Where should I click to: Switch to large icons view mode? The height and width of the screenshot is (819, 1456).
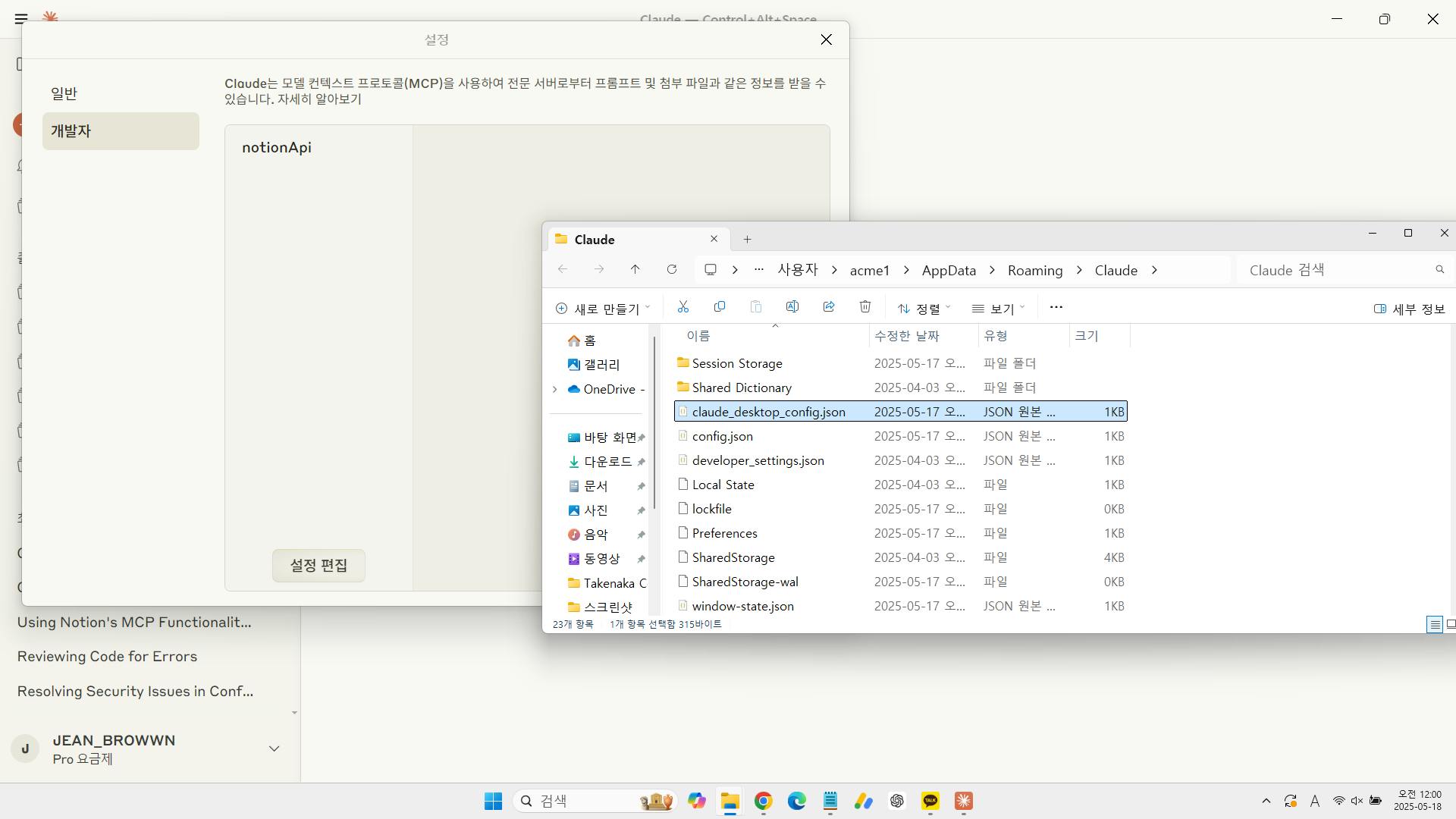(1450, 624)
